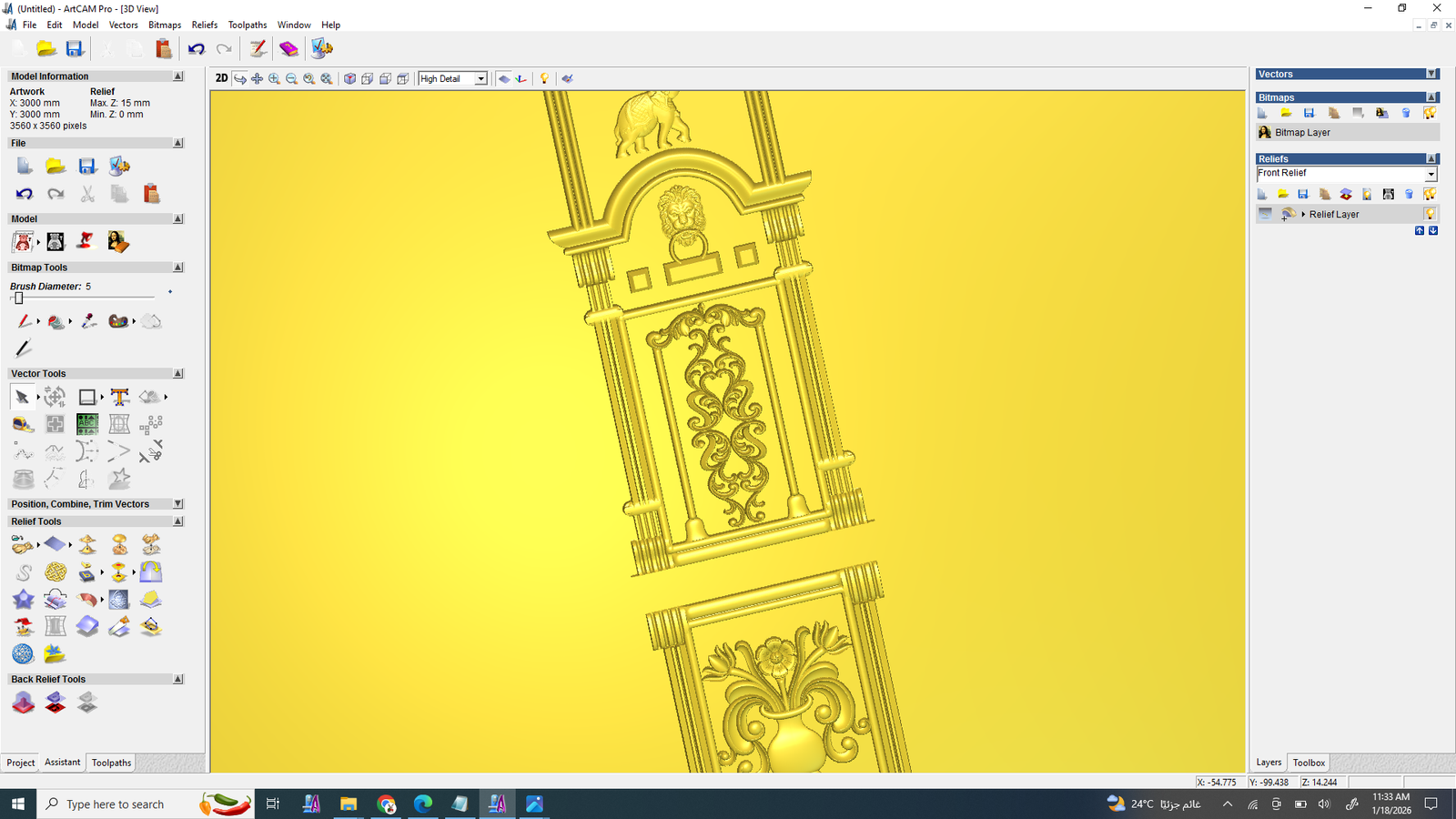This screenshot has width=1456, height=819.
Task: Click the Brush Diameter slider handle
Action: click(x=18, y=298)
